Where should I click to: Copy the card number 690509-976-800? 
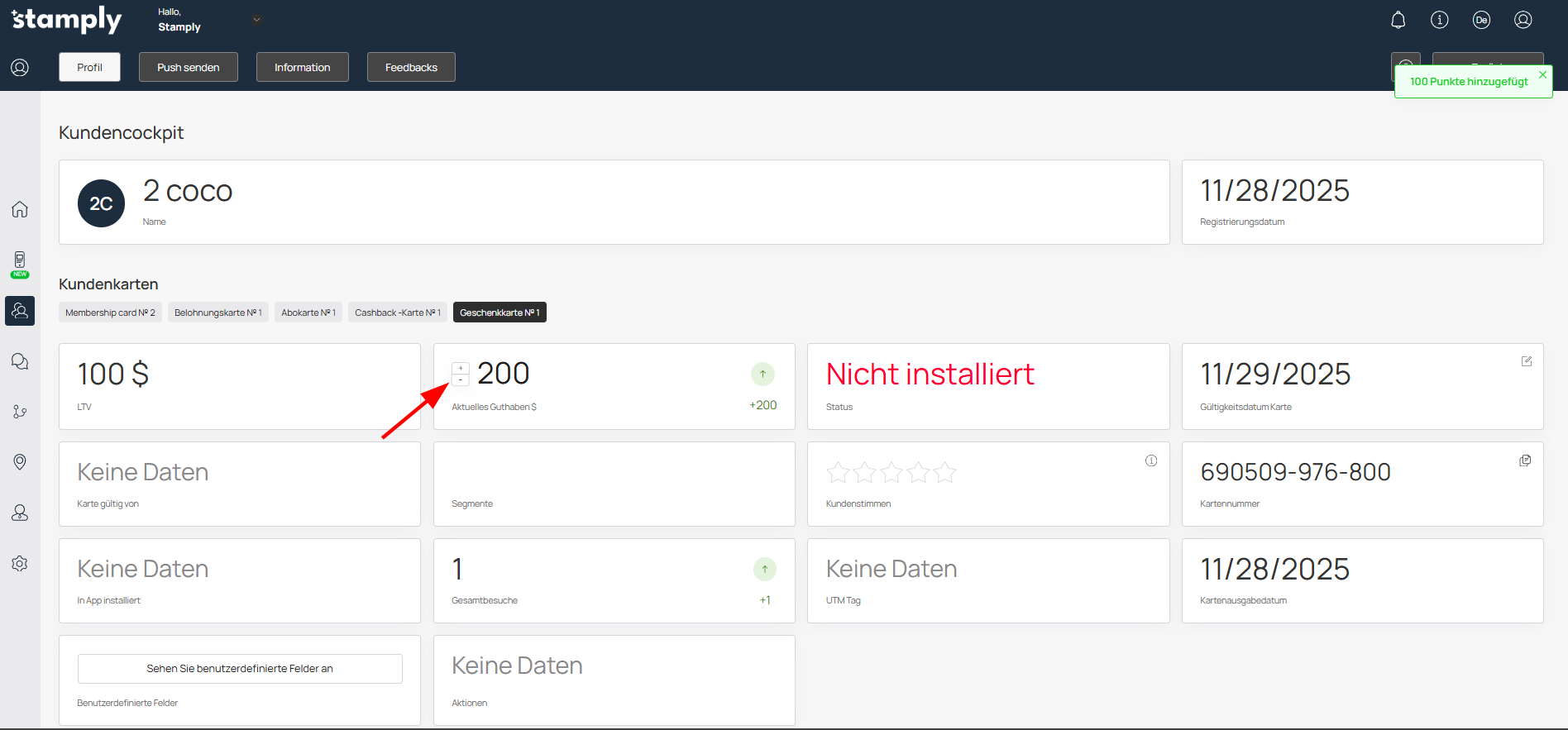(x=1525, y=460)
